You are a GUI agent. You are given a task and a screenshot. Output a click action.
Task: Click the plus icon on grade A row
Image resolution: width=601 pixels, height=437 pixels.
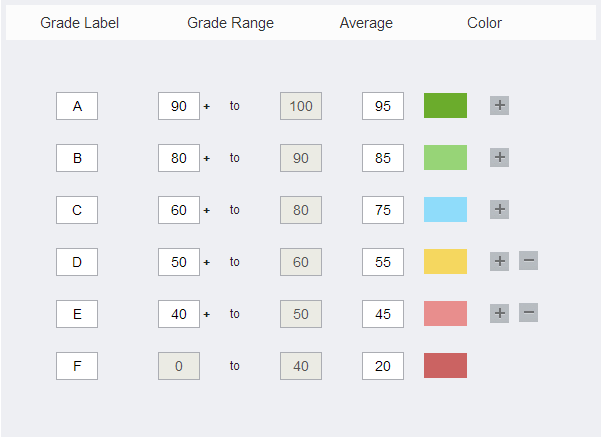point(499,105)
